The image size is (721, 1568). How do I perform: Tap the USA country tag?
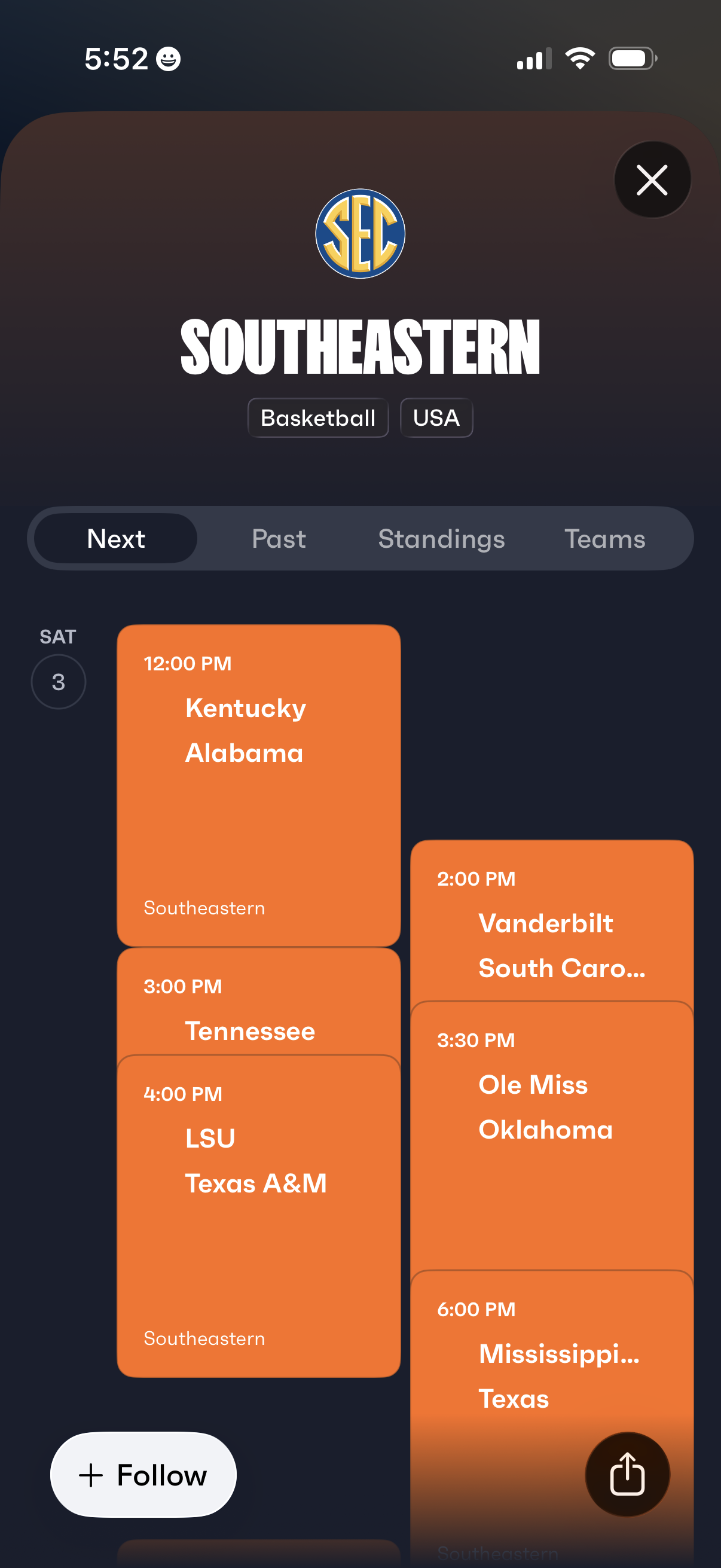(436, 417)
